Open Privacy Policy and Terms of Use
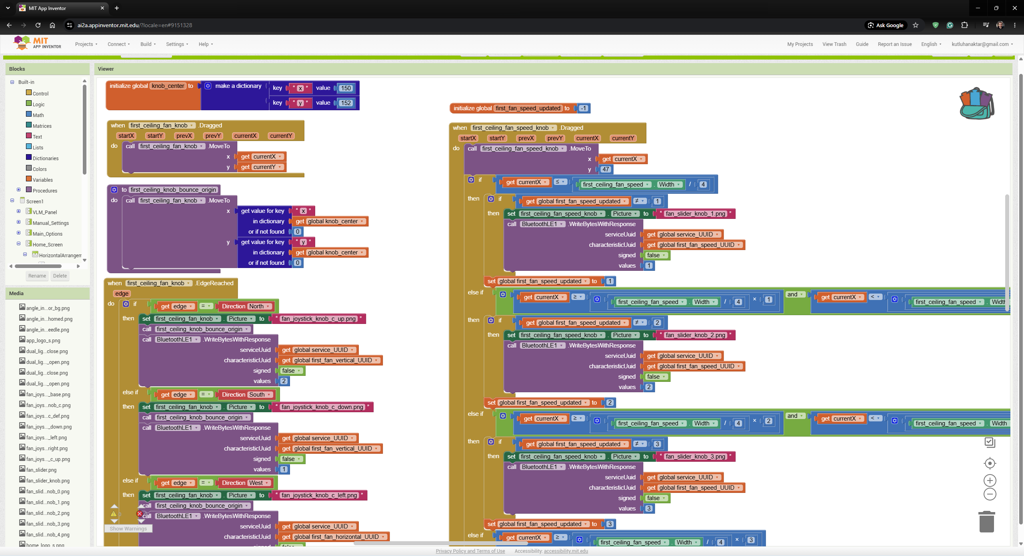 point(470,551)
